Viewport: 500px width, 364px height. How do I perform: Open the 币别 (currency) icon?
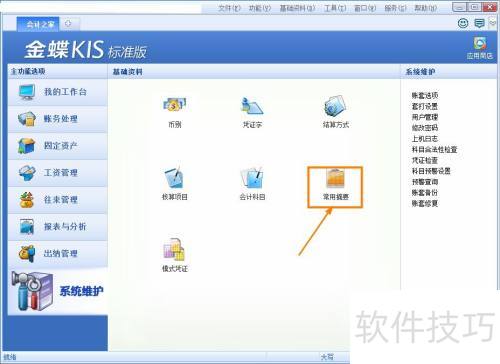click(x=175, y=113)
